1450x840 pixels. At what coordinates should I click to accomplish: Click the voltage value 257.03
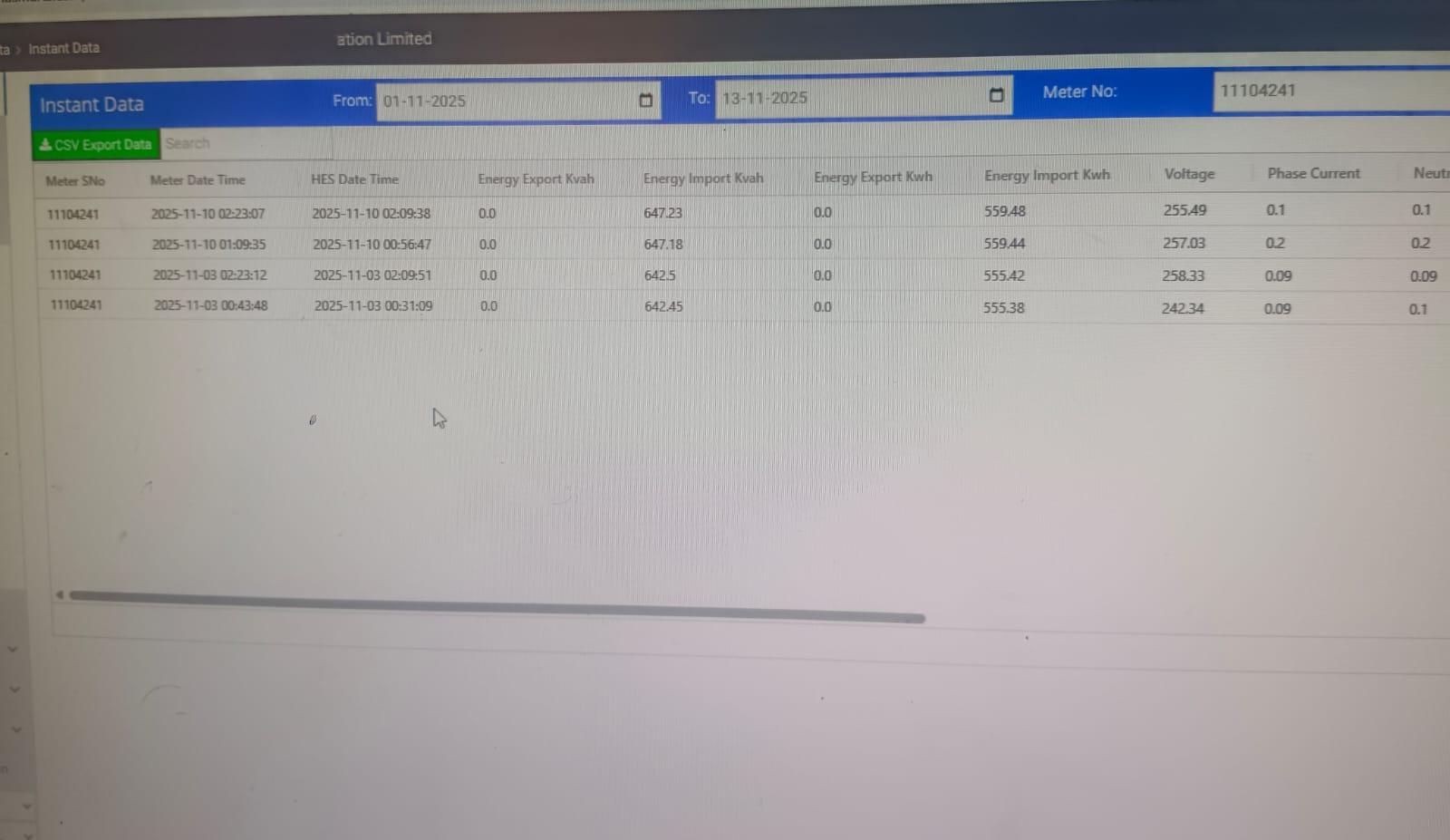1184,243
